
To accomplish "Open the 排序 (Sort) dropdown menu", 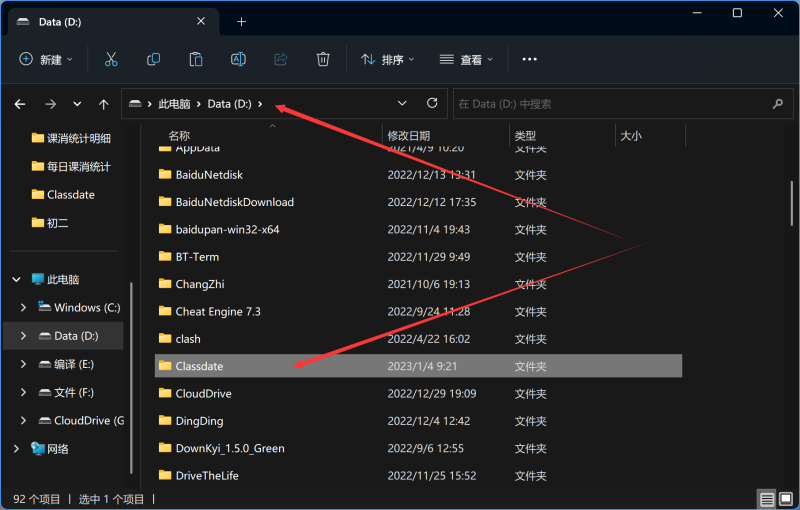I will click(388, 60).
